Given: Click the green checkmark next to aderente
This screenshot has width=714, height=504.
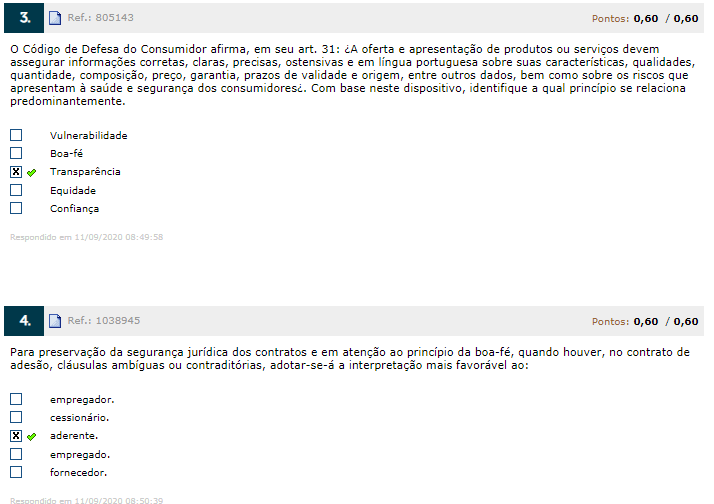Looking at the screenshot, I should [x=31, y=437].
